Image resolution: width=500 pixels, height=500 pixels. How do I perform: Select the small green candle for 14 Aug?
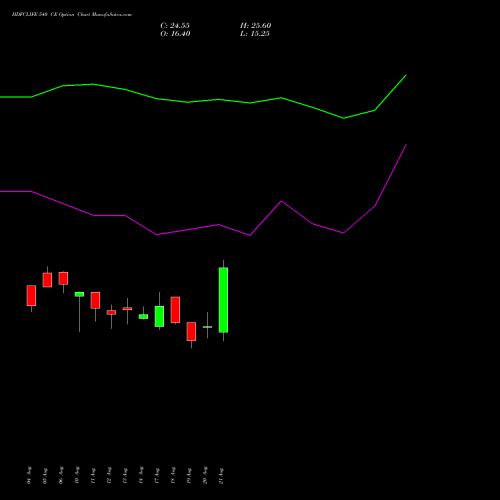[143, 316]
